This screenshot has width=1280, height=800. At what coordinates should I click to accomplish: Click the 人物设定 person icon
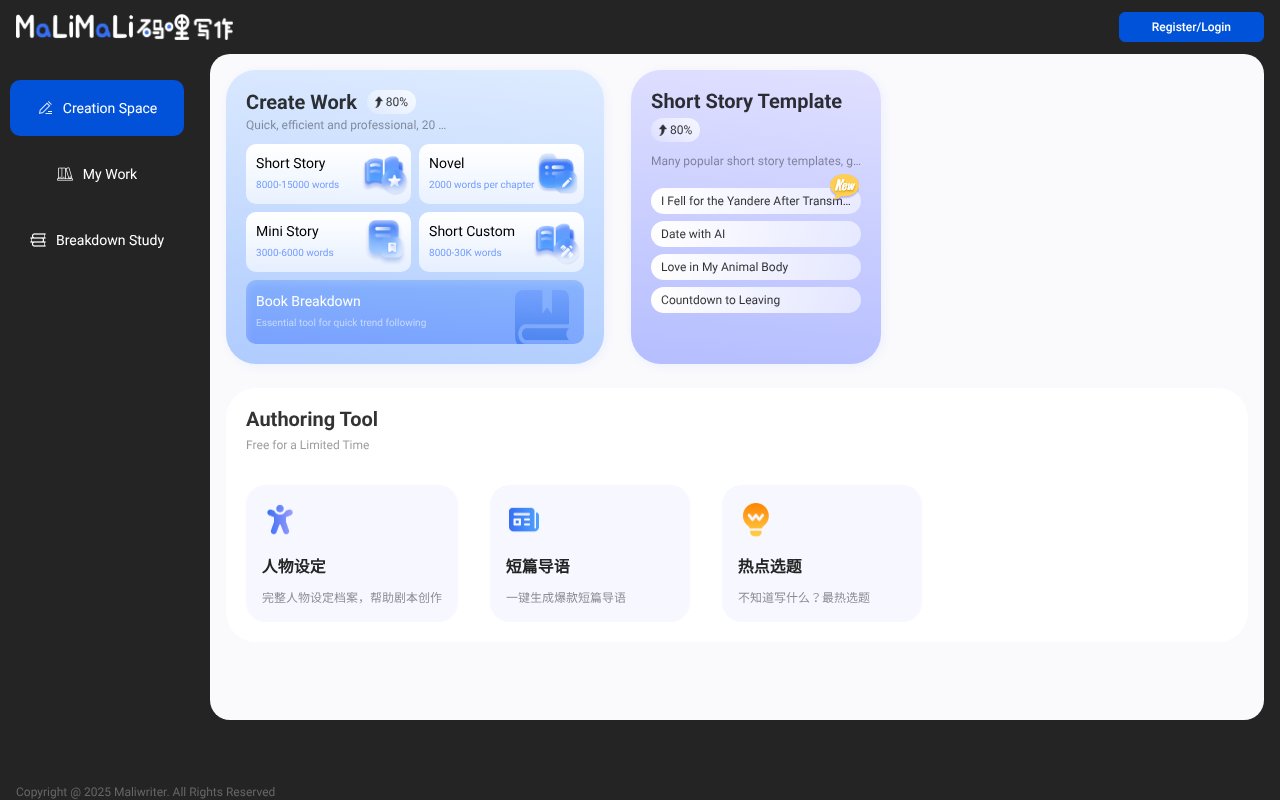280,520
